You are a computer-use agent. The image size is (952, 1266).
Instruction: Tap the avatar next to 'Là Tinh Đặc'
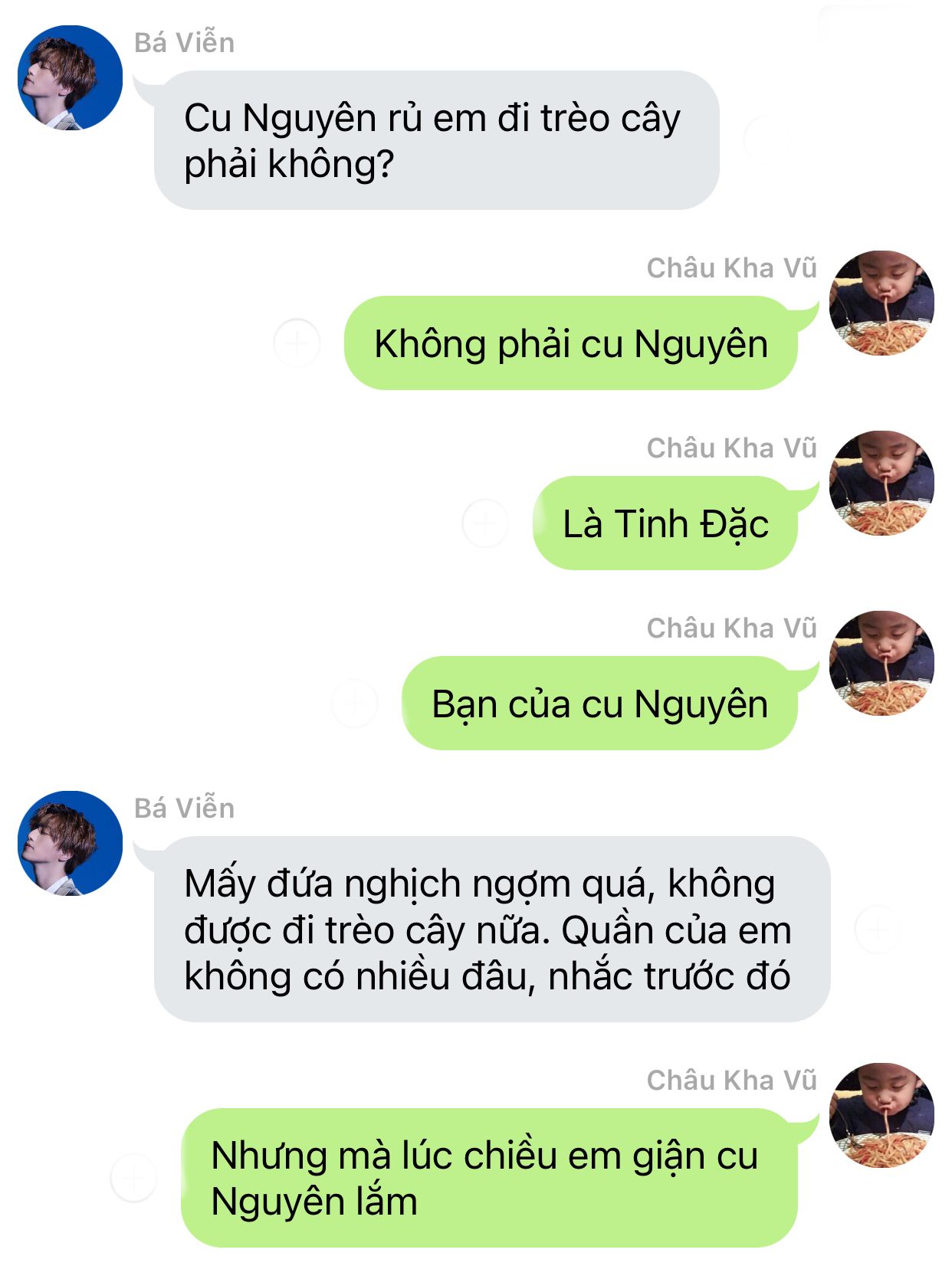(881, 483)
